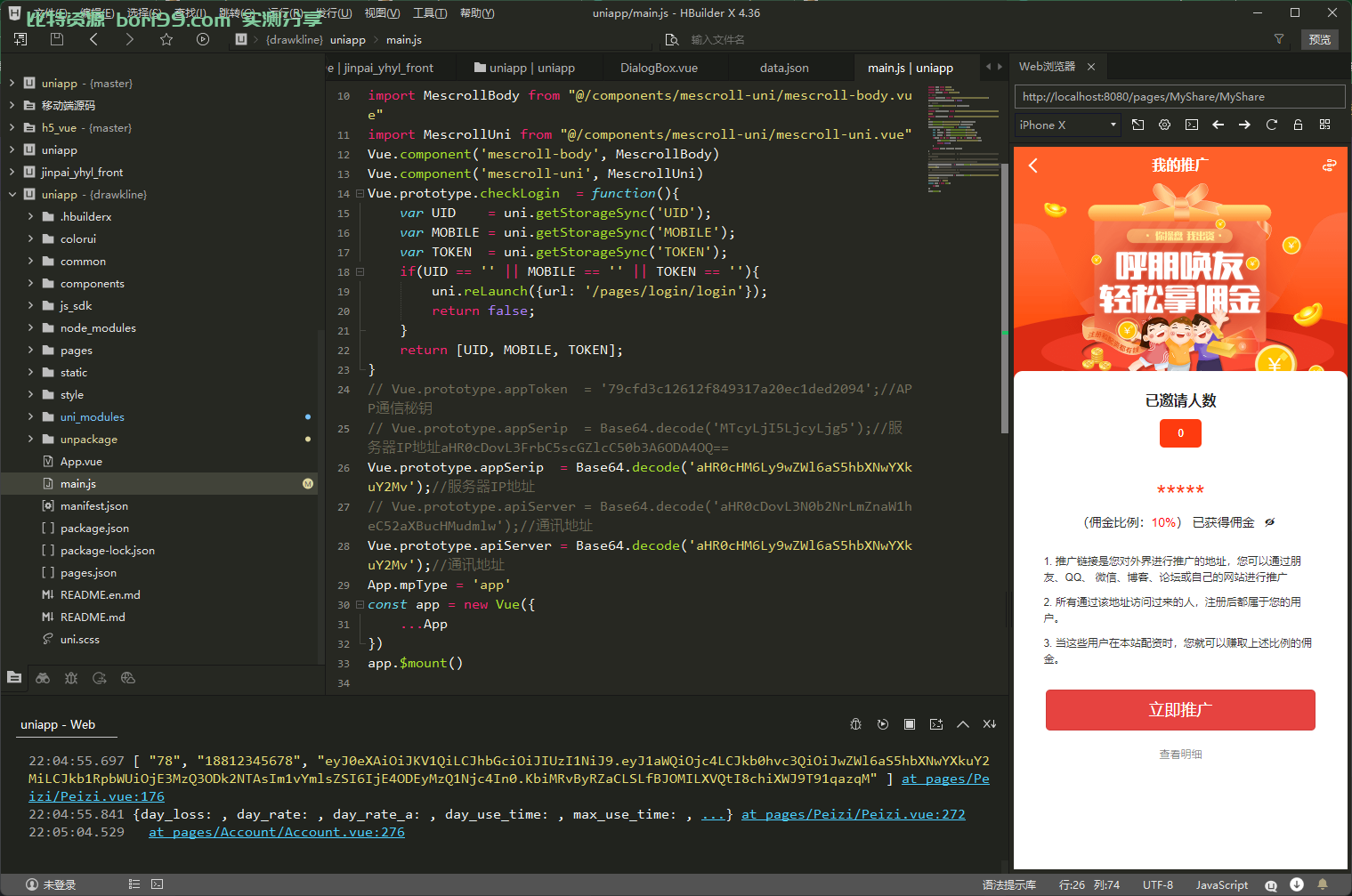Click the console debug bug icon
1352x896 pixels.
click(855, 724)
